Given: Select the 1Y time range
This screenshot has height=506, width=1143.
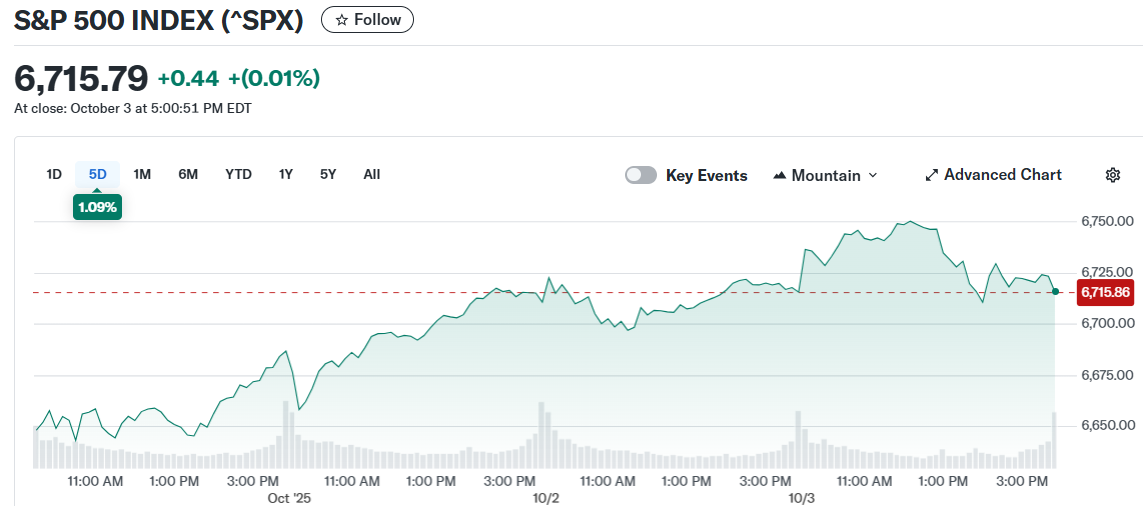Looking at the screenshot, I should pyautogui.click(x=286, y=174).
